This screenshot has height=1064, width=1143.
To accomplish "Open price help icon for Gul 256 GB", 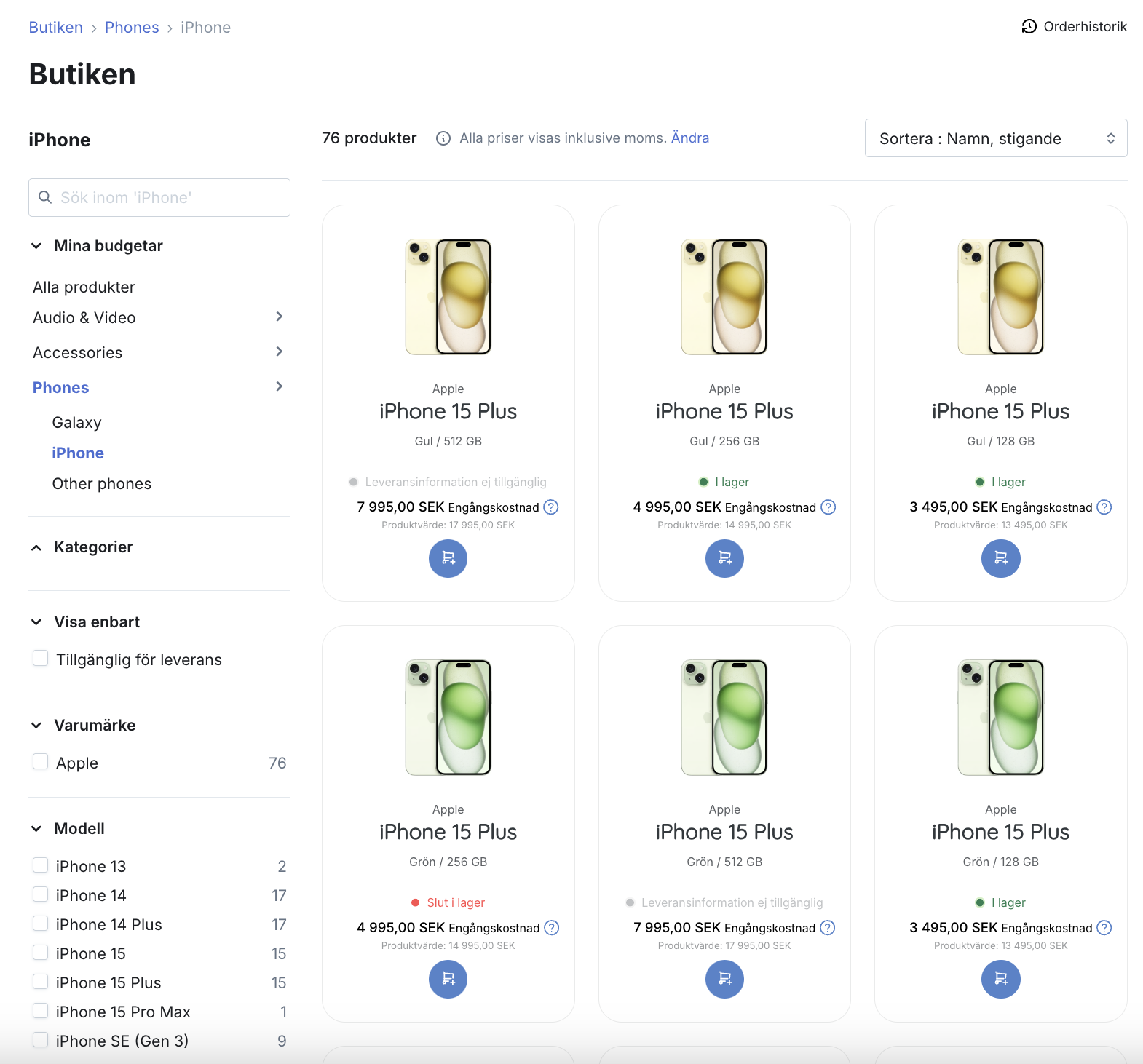I will (x=828, y=507).
